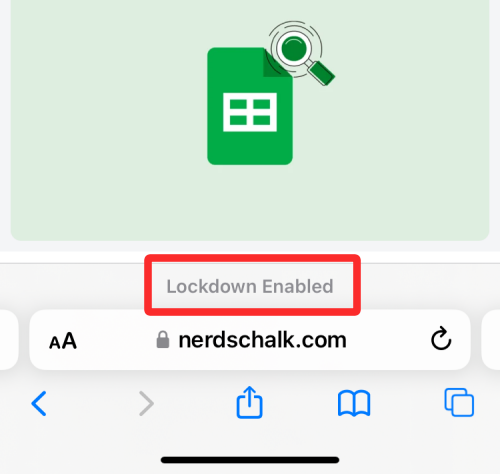This screenshot has height=474, width=500.
Task: Click the folded corner of the Sheets document
Action: pyautogui.click(x=276, y=63)
